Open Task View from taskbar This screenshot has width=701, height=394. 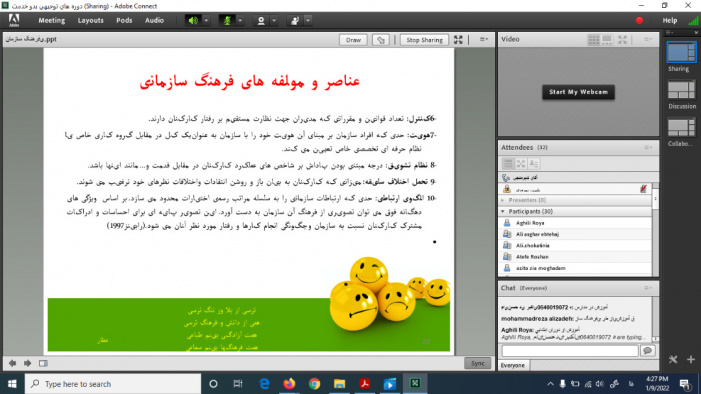click(x=238, y=384)
